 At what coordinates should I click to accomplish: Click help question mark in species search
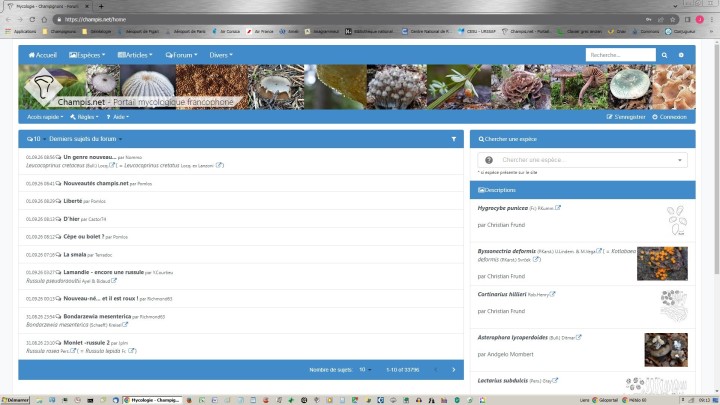pyautogui.click(x=489, y=160)
